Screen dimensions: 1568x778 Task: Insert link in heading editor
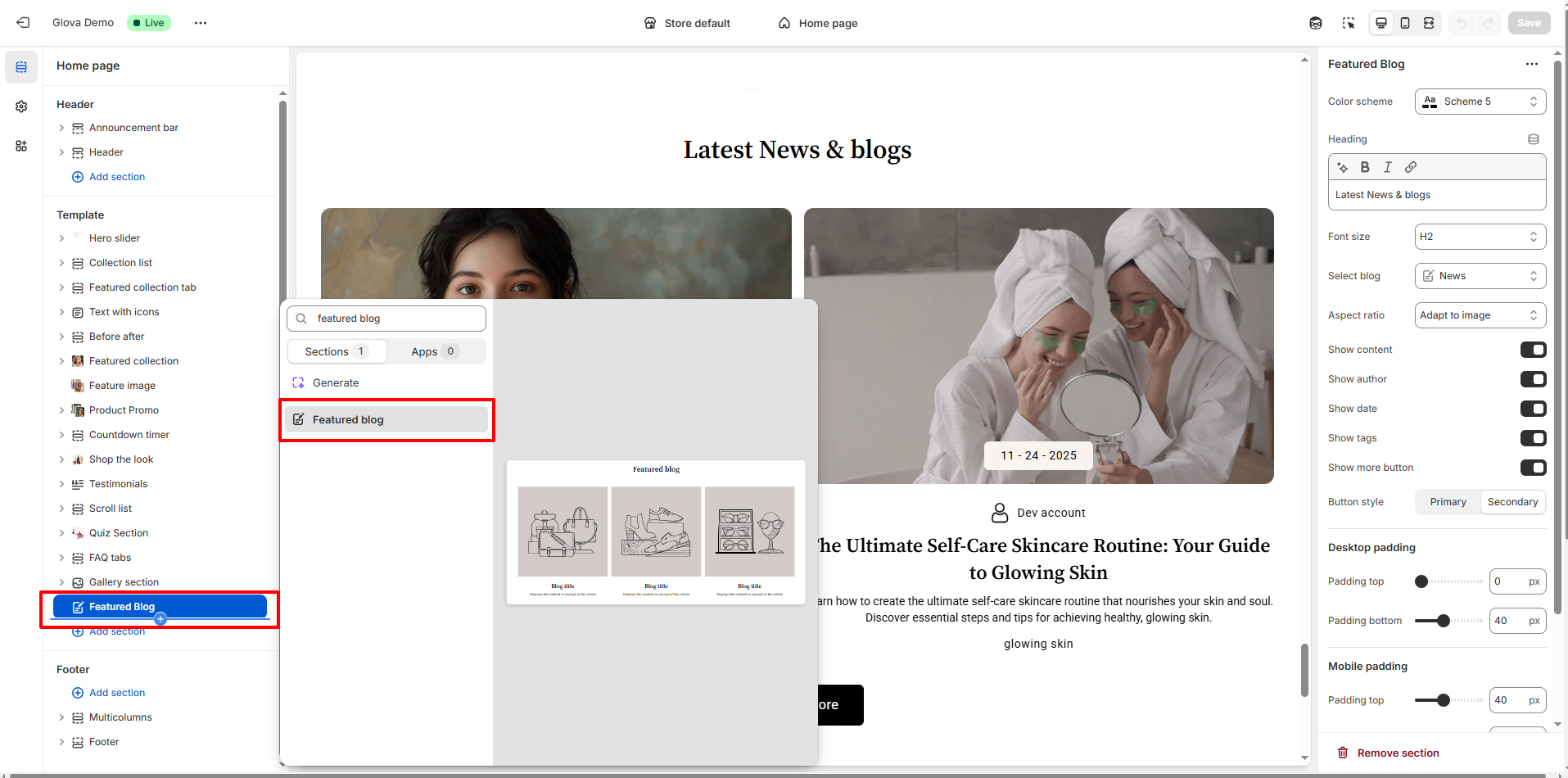[x=1411, y=167]
